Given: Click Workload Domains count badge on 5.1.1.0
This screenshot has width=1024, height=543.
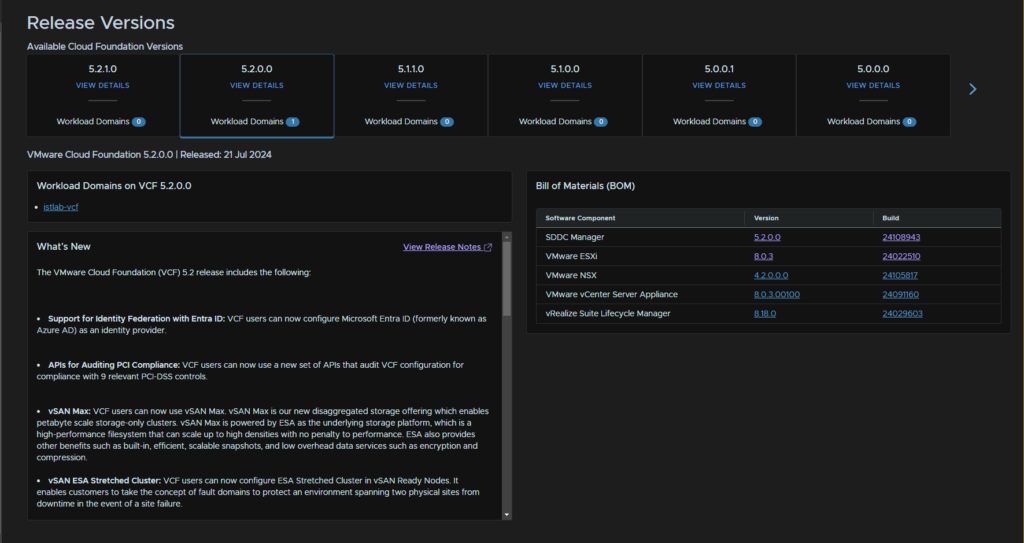Looking at the screenshot, I should (447, 122).
